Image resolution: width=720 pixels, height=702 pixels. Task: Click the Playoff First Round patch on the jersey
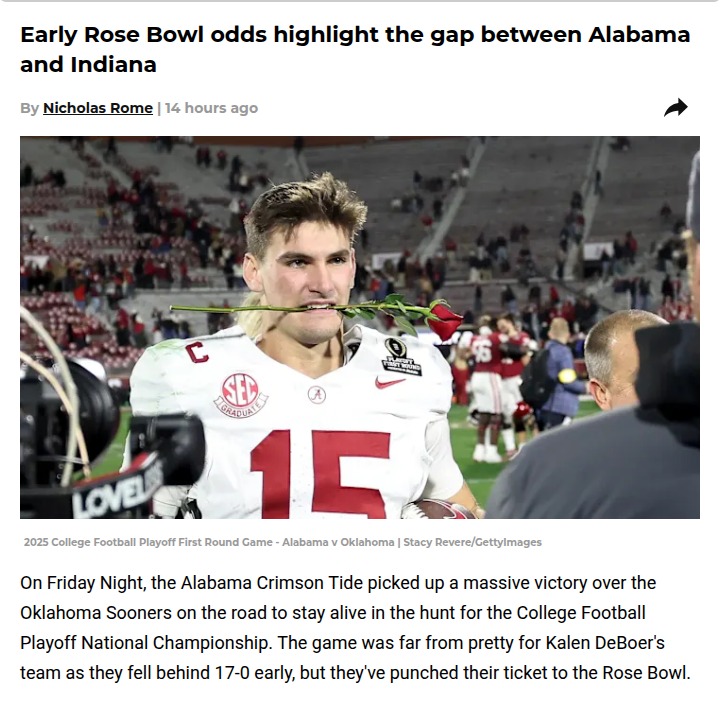coord(400,355)
